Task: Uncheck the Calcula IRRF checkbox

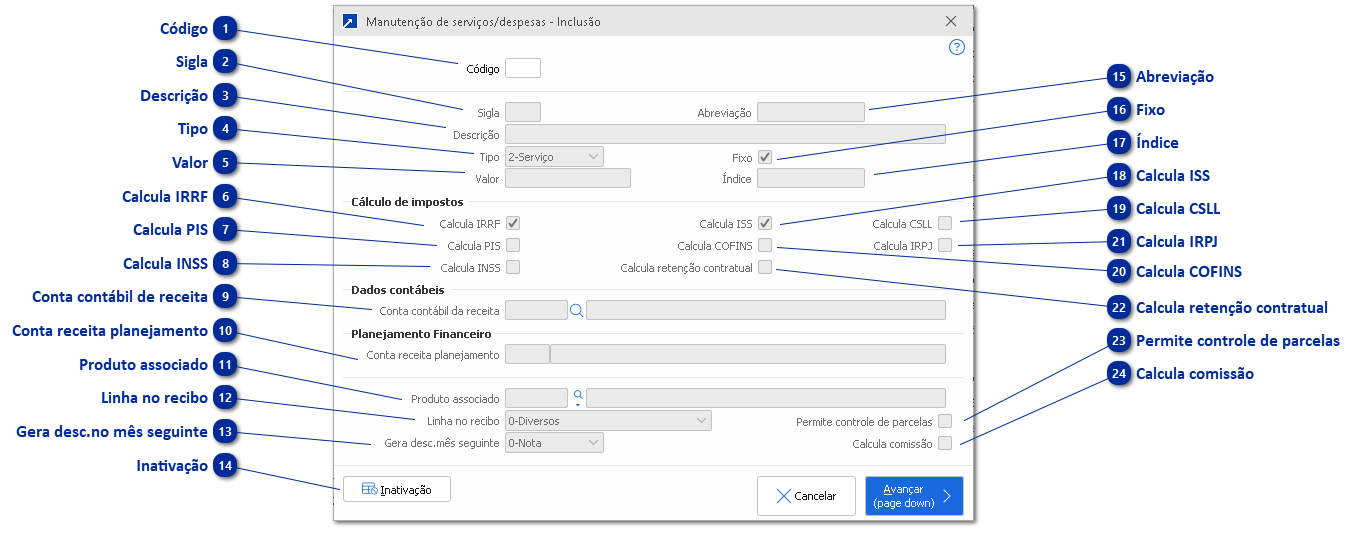Action: point(513,224)
